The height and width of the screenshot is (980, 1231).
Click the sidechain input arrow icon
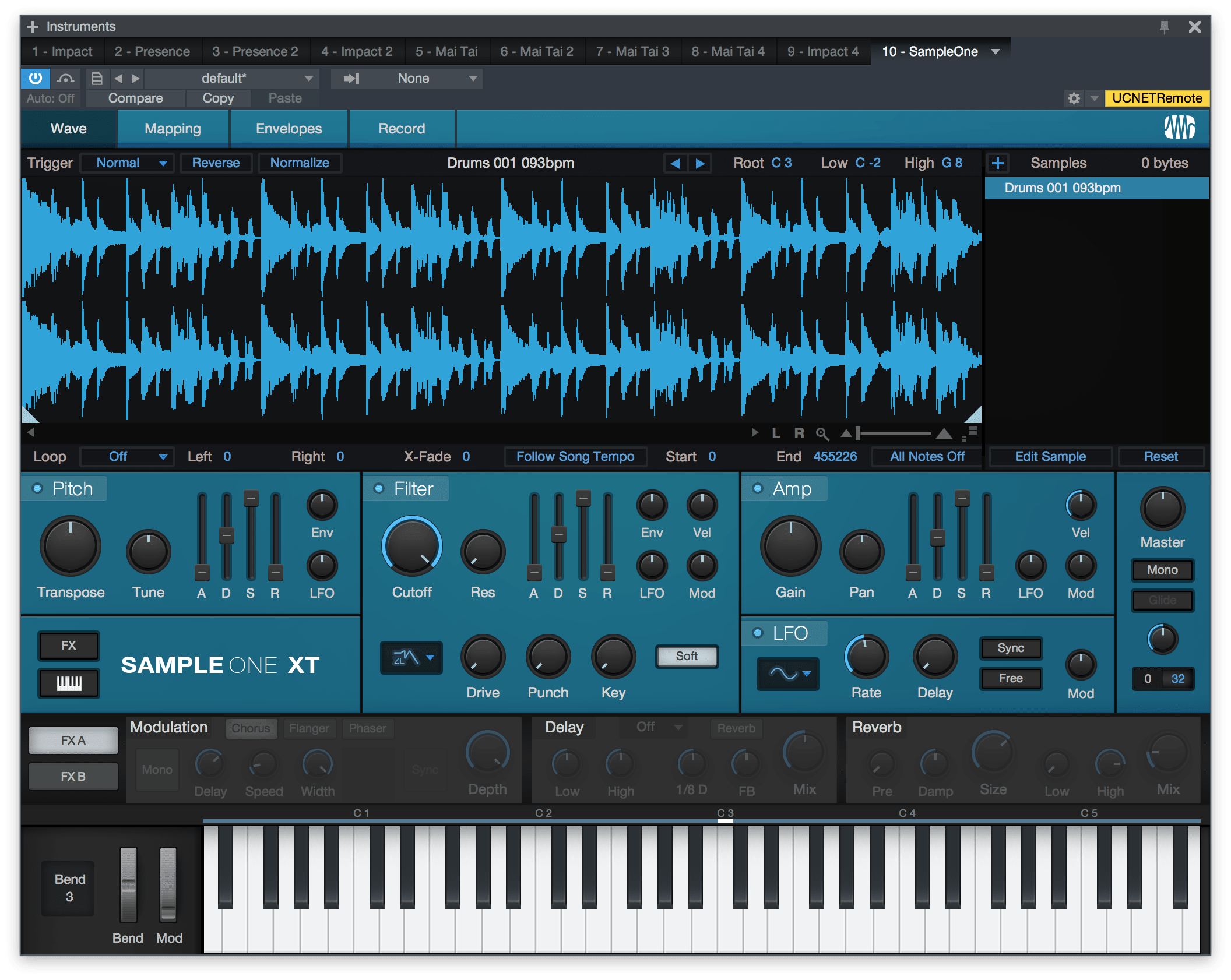[351, 78]
